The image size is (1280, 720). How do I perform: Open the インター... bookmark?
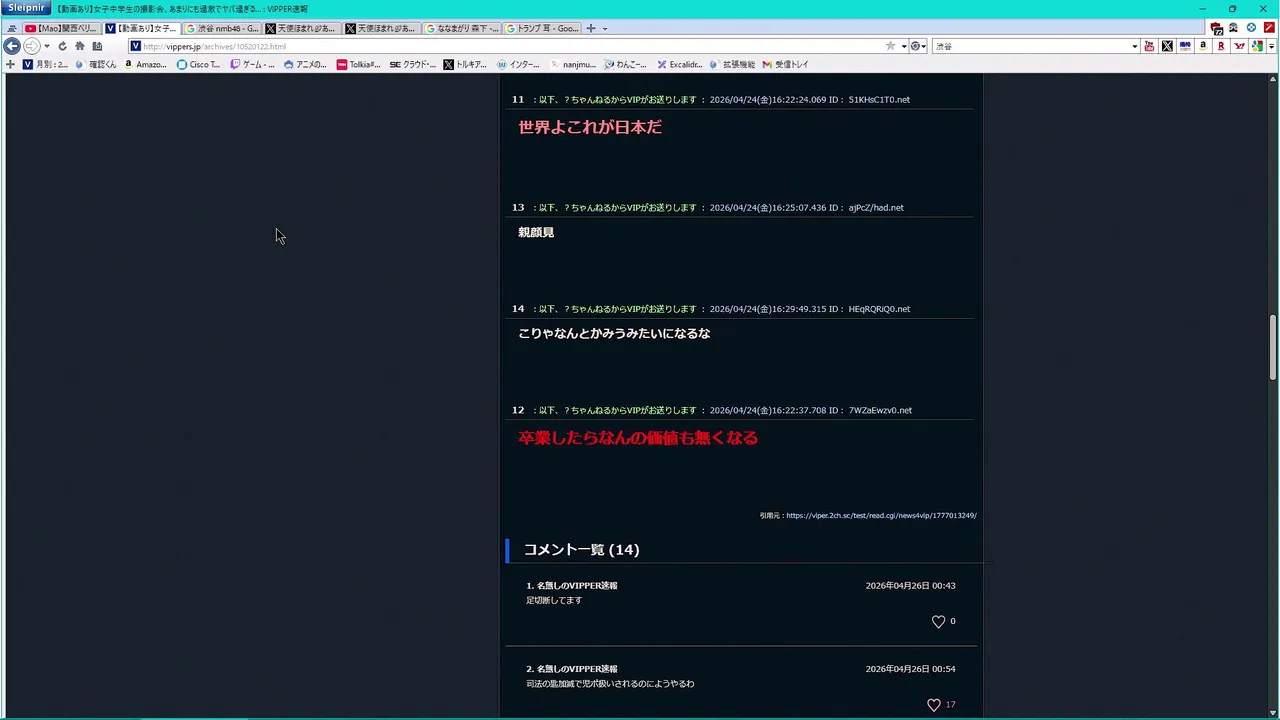pyautogui.click(x=518, y=64)
